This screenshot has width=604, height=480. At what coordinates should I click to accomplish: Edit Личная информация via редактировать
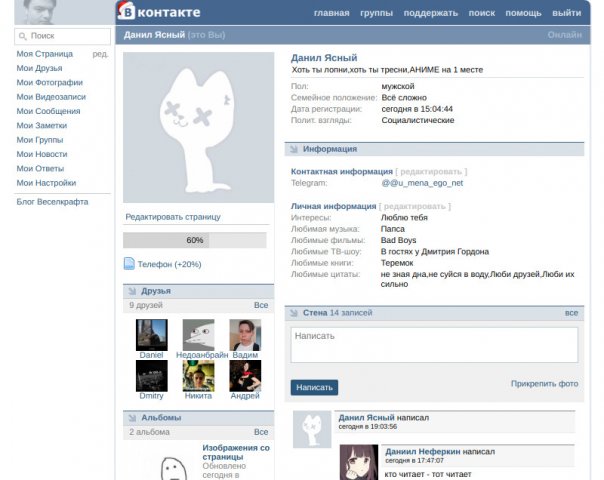(414, 206)
